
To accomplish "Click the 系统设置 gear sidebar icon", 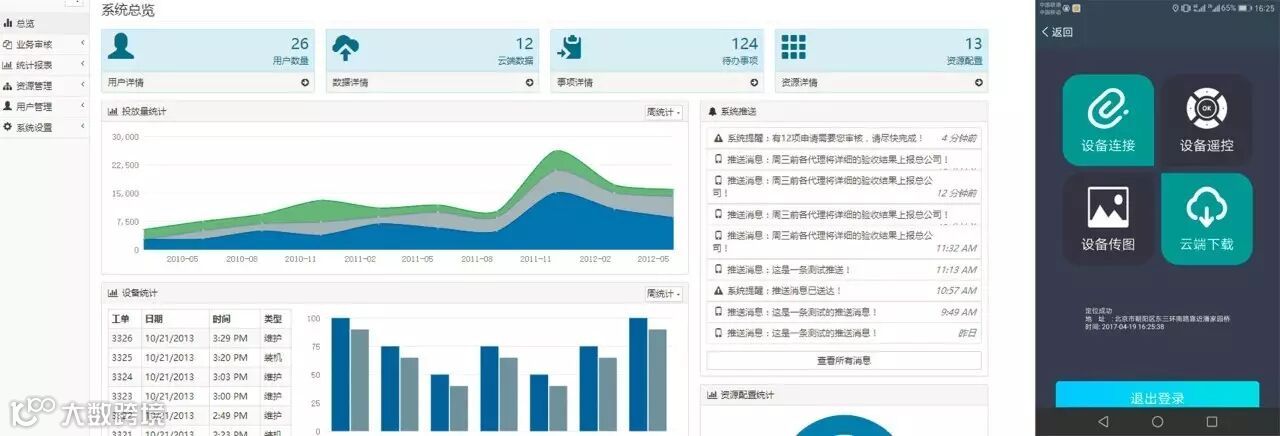I will 8,127.
